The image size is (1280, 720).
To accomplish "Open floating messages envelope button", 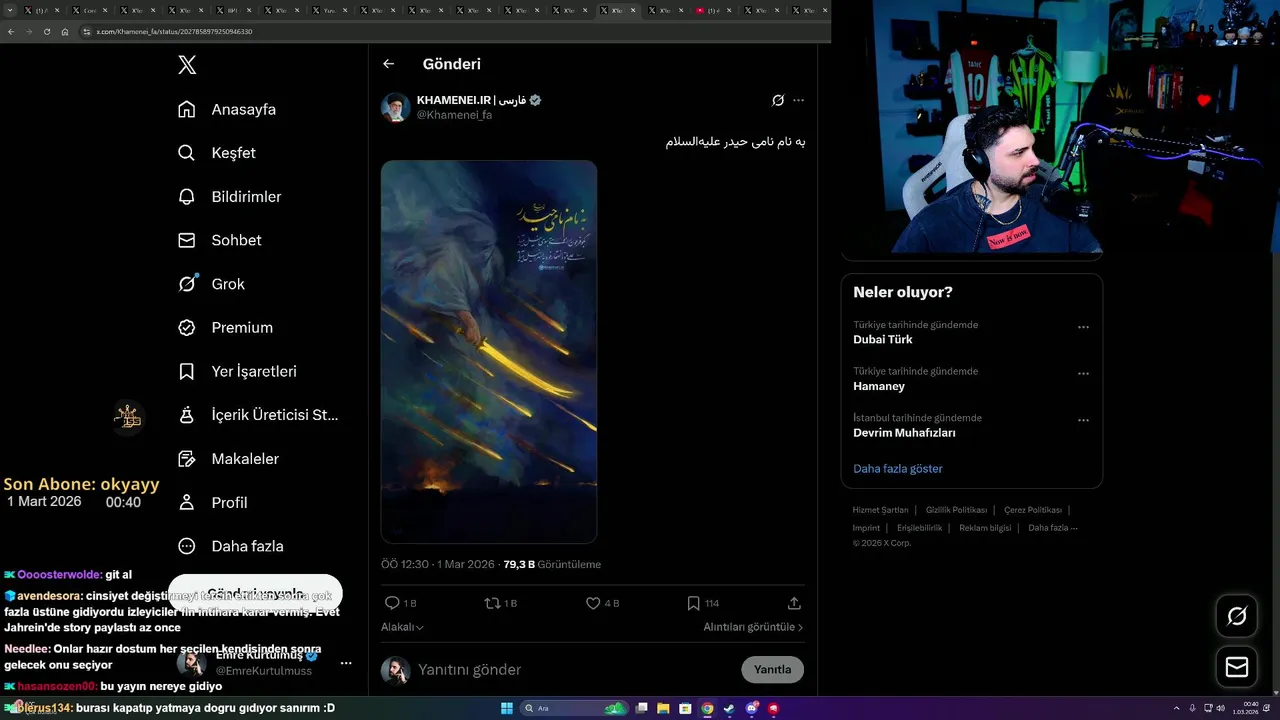I will click(x=1237, y=667).
